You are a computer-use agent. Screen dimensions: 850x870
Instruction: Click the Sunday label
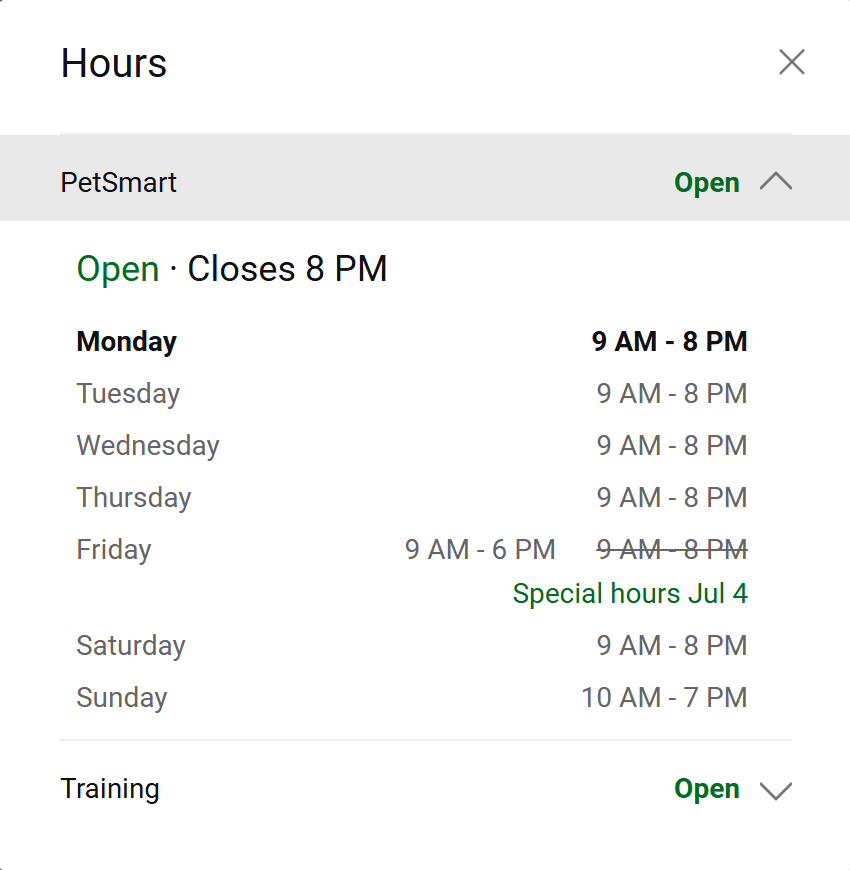tap(121, 698)
